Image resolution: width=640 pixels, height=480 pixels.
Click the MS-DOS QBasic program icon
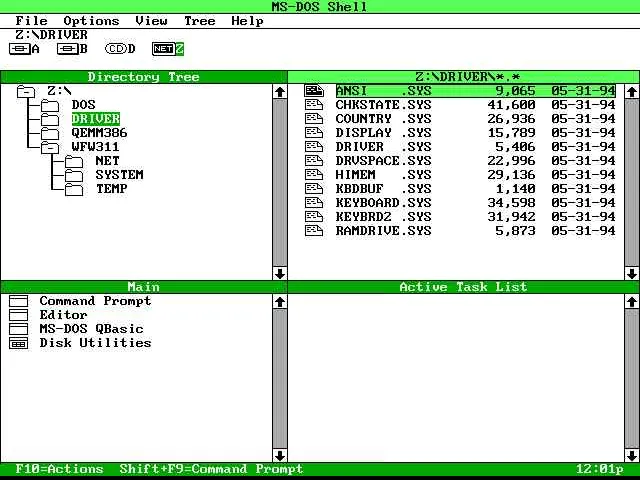click(x=18, y=329)
